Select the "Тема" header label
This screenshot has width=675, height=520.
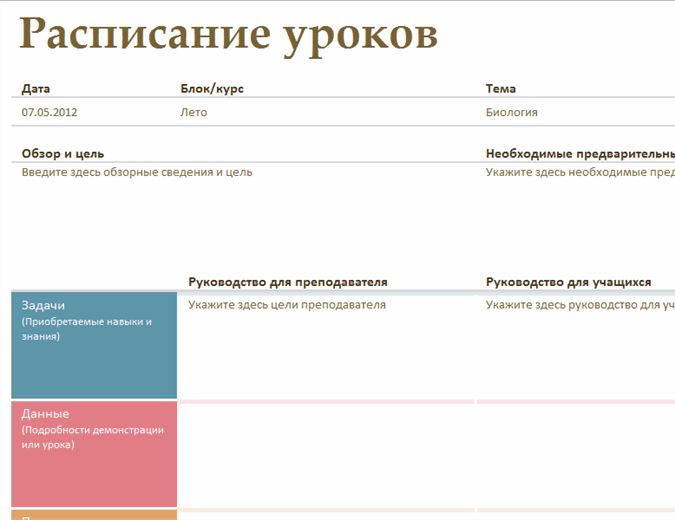500,89
